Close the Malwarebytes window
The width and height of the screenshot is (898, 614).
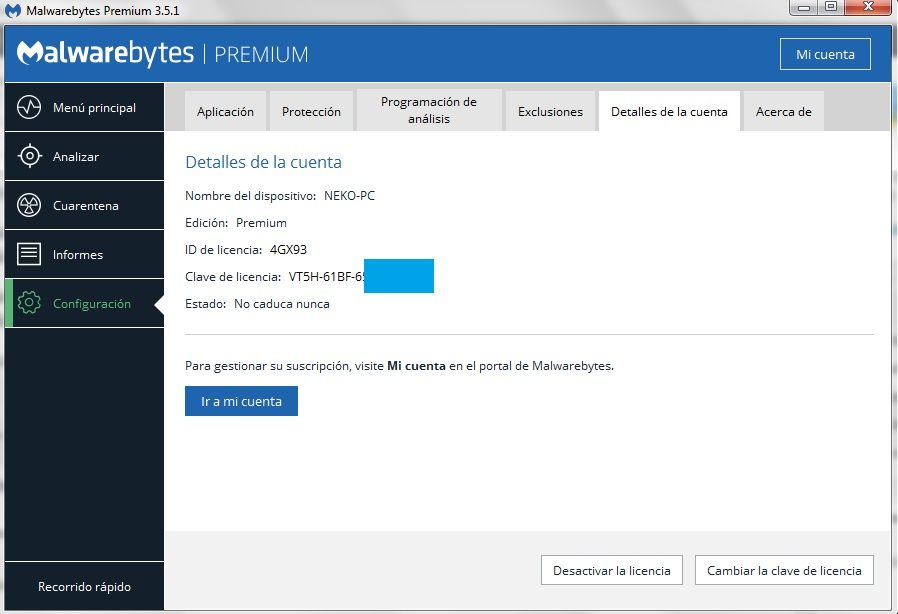coord(866,8)
